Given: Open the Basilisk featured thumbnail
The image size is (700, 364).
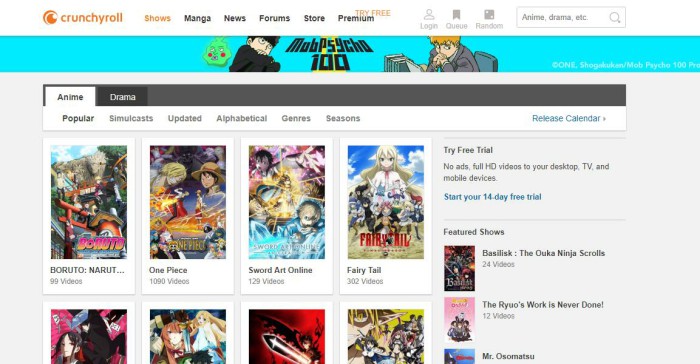Looking at the screenshot, I should 459,268.
